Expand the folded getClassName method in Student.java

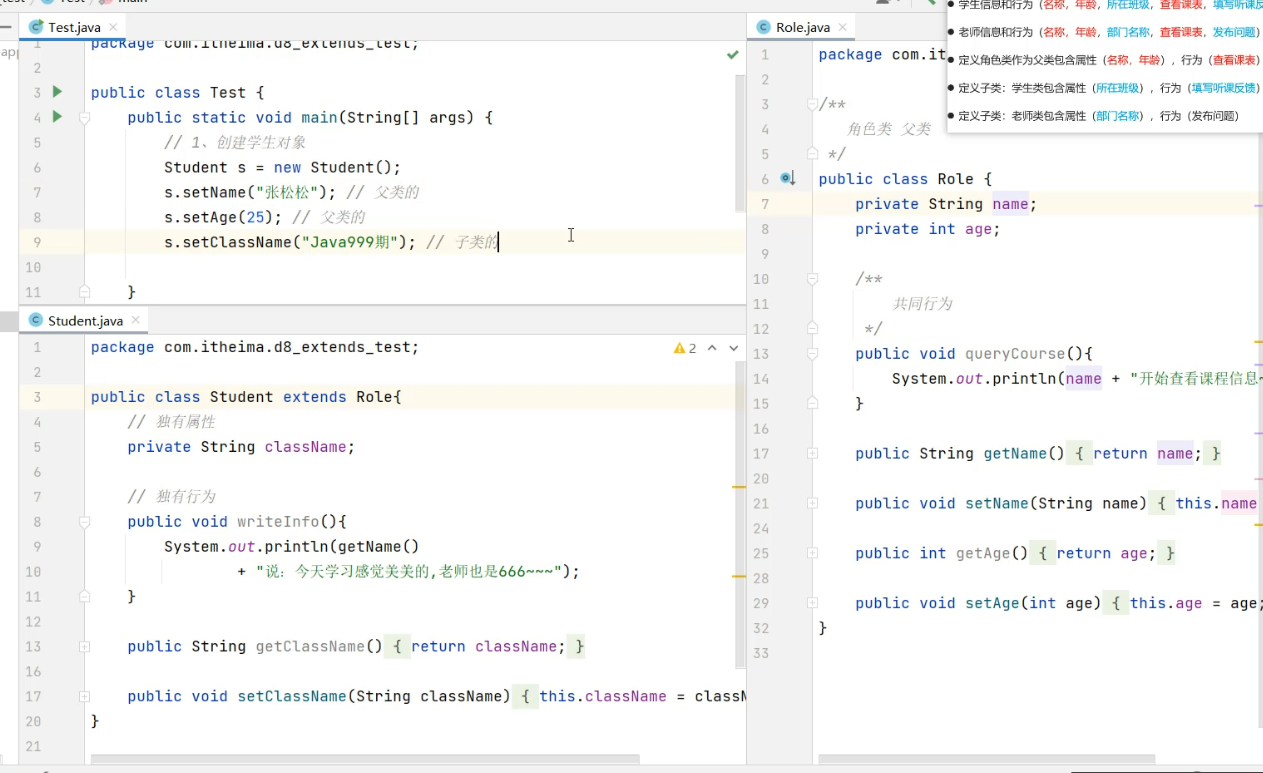pyautogui.click(x=84, y=647)
